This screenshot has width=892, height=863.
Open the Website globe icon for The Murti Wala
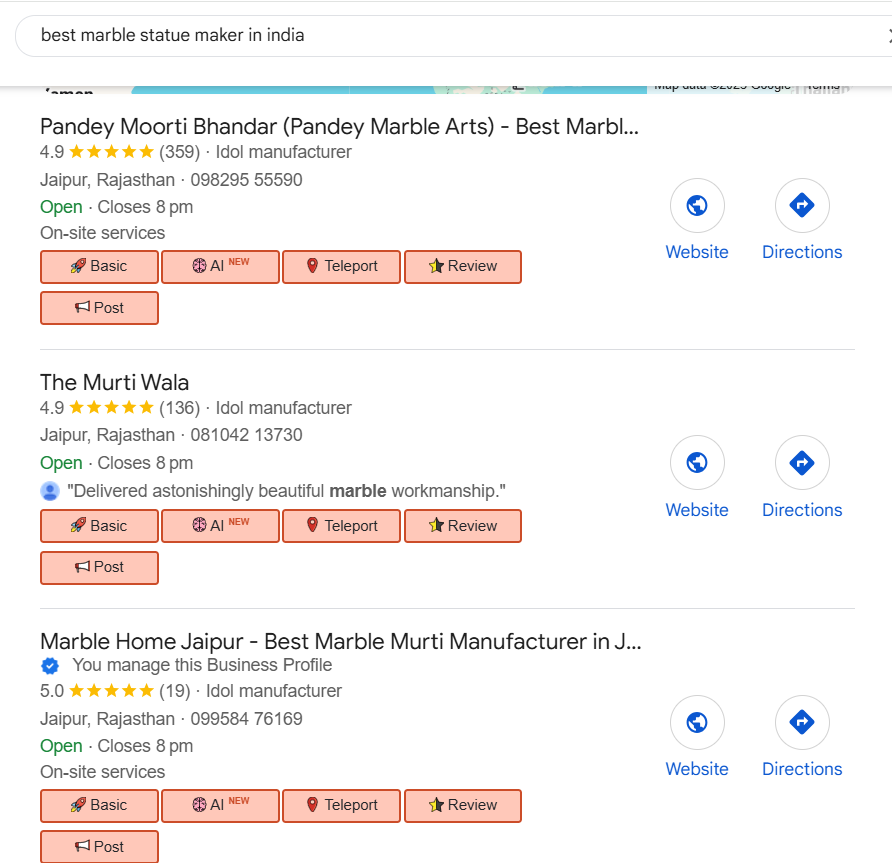pyautogui.click(x=697, y=463)
